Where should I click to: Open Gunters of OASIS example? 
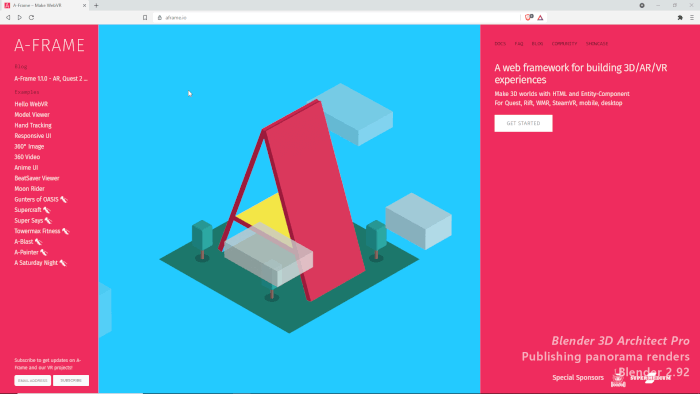click(x=41, y=199)
